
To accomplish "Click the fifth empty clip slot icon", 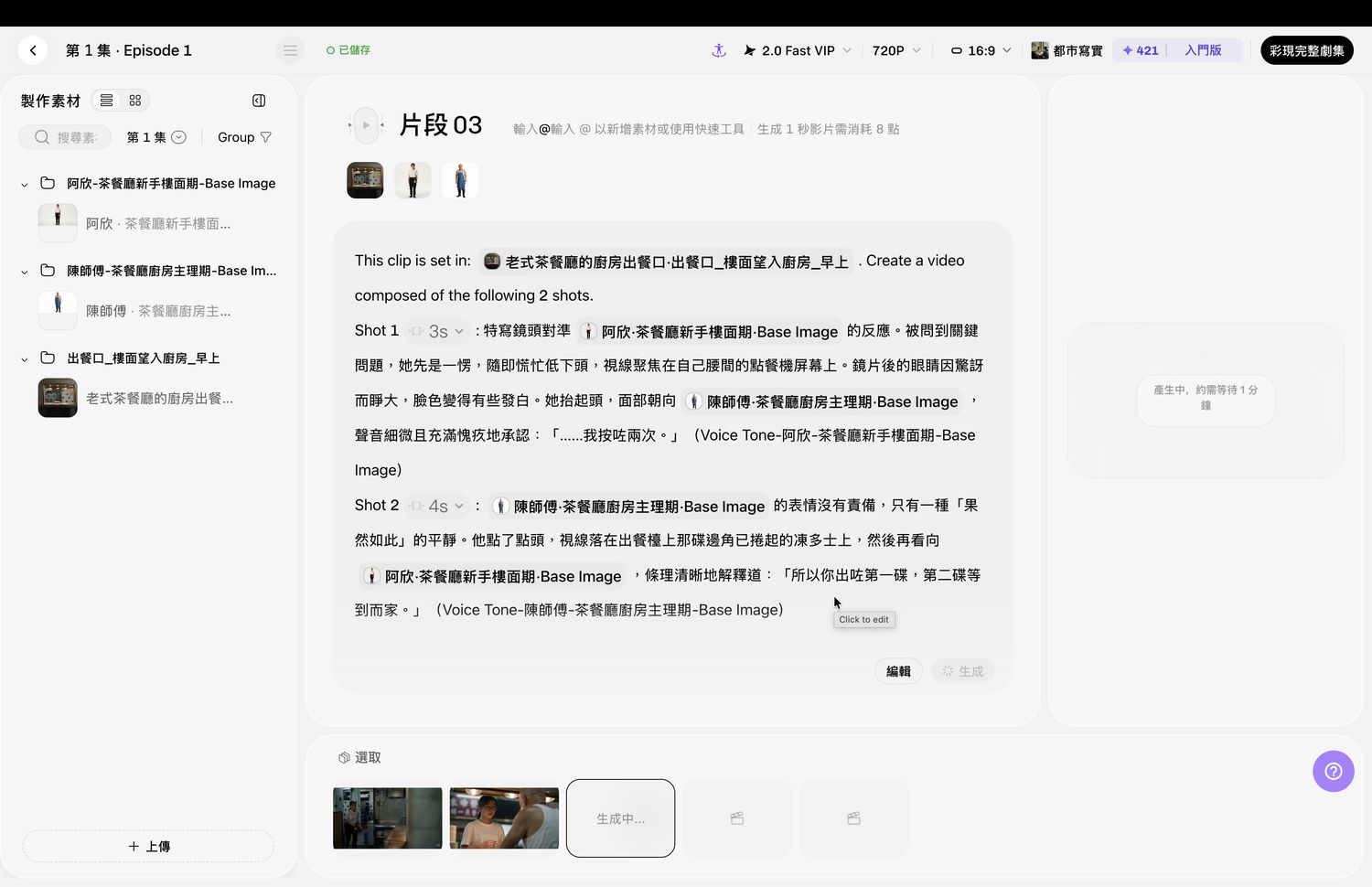I will coord(854,818).
